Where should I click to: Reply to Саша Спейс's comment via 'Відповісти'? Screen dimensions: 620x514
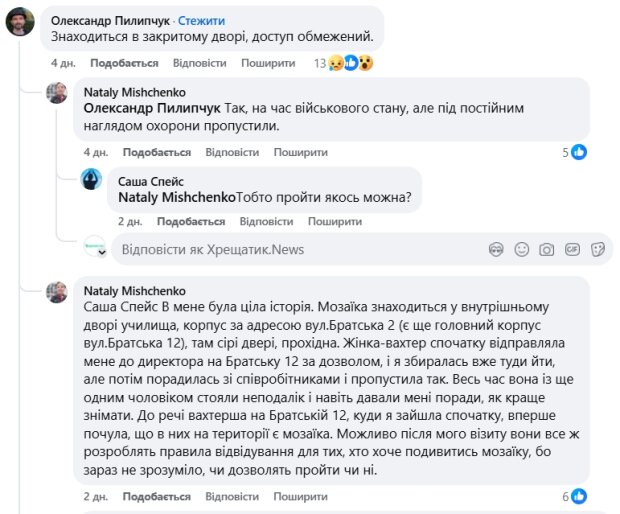tap(267, 221)
